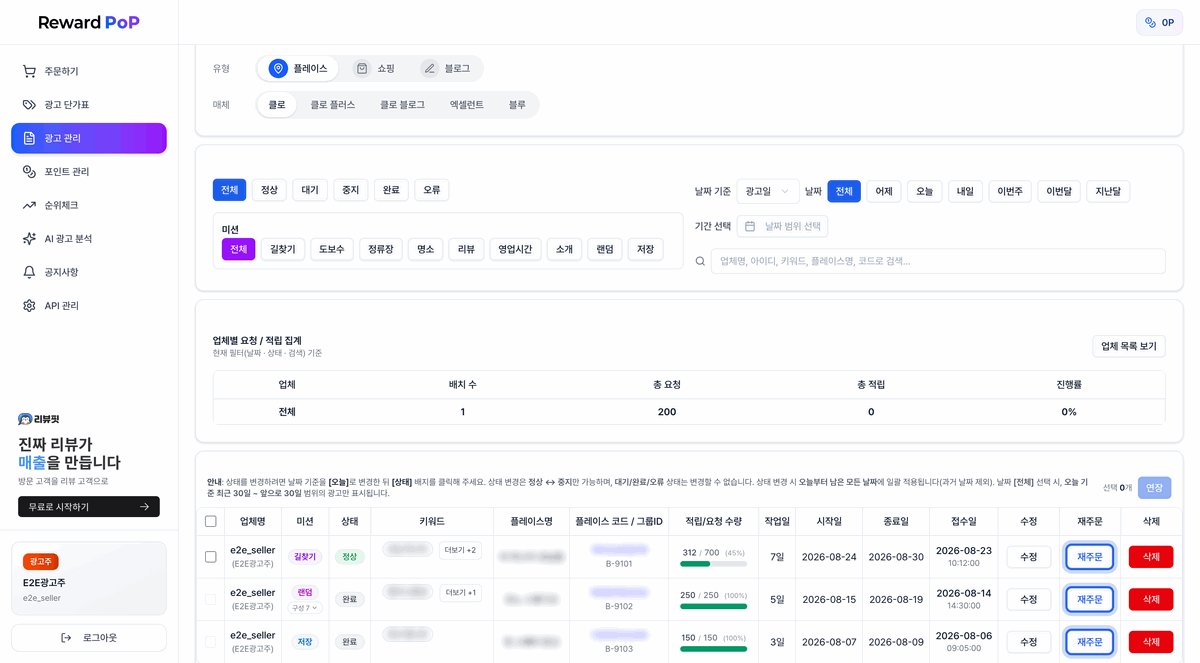Viewport: 1200px width, 663px height.
Task: Click the search magnifier icon
Action: pyautogui.click(x=700, y=261)
